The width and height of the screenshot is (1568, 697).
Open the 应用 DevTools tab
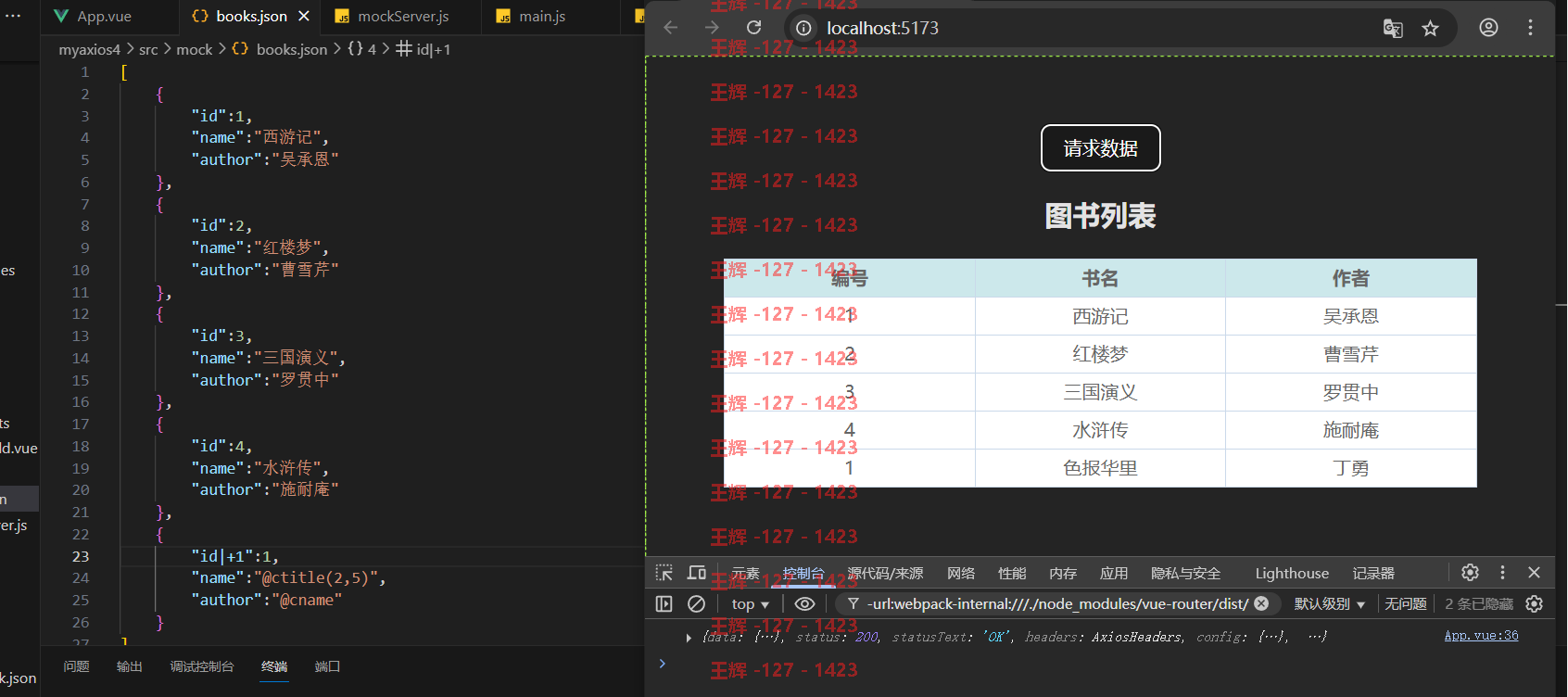point(1114,574)
